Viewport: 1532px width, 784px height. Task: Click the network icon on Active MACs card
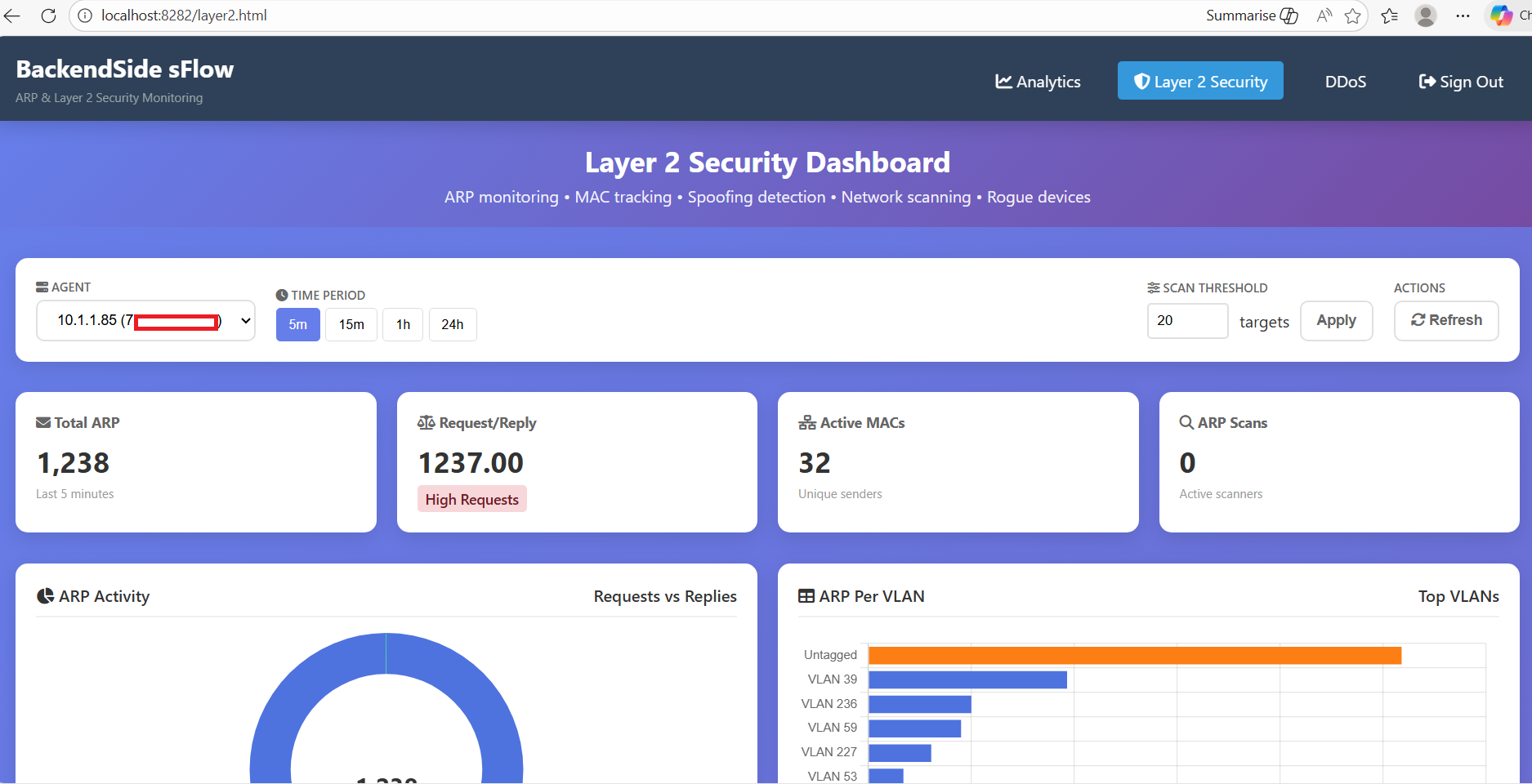click(x=806, y=422)
